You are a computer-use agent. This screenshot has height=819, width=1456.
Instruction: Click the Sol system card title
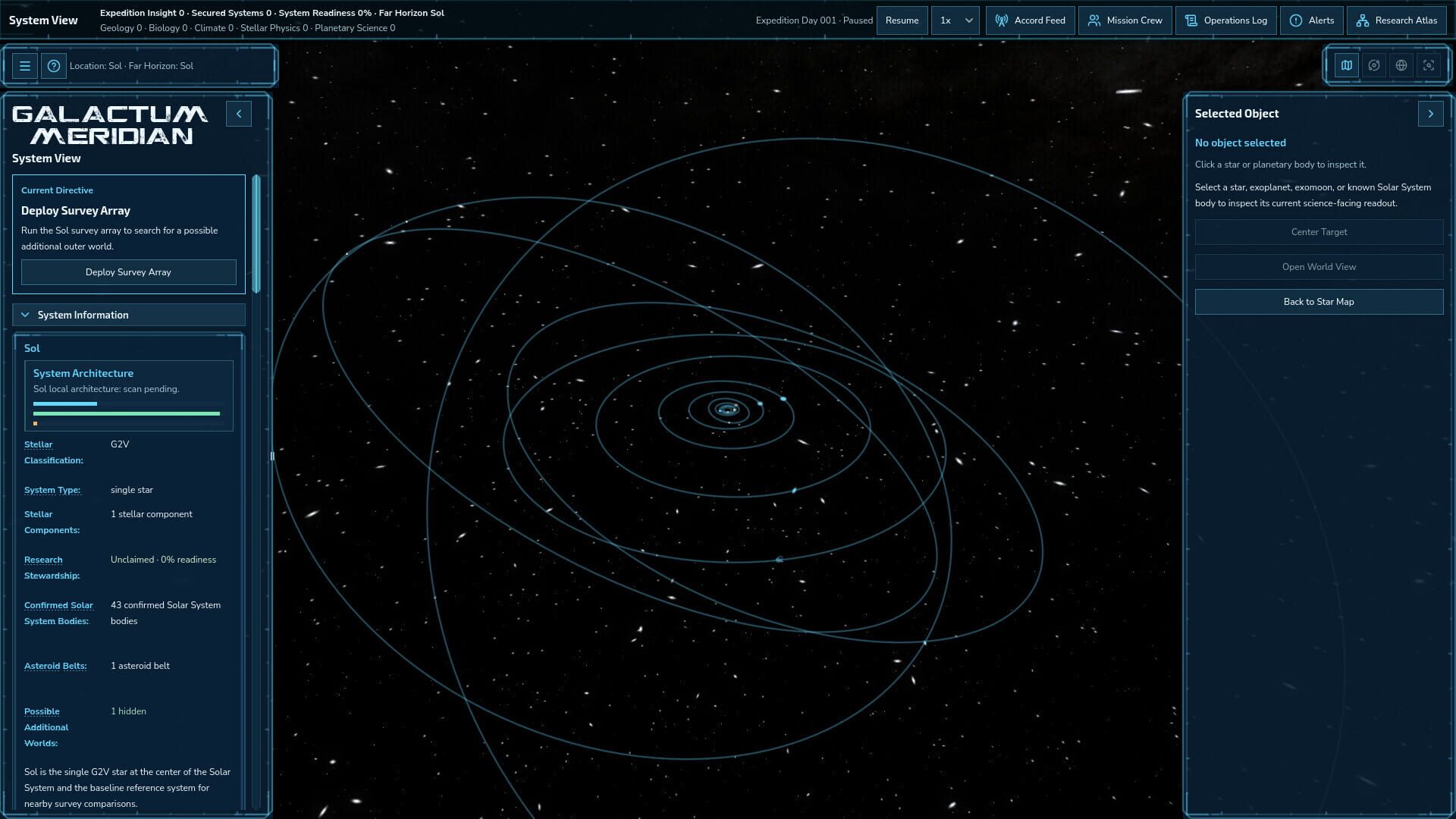32,348
